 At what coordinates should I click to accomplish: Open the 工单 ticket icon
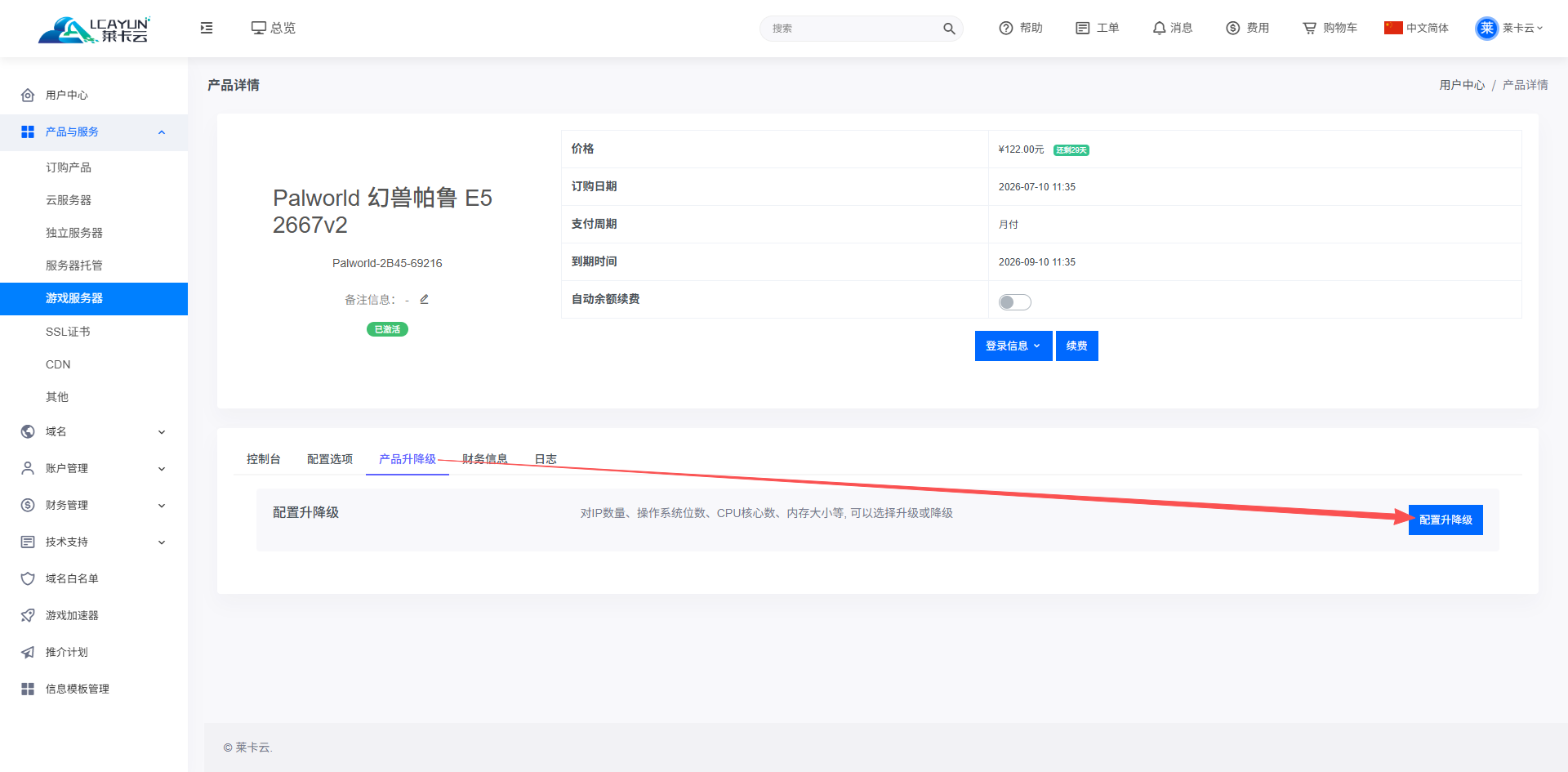1083,28
